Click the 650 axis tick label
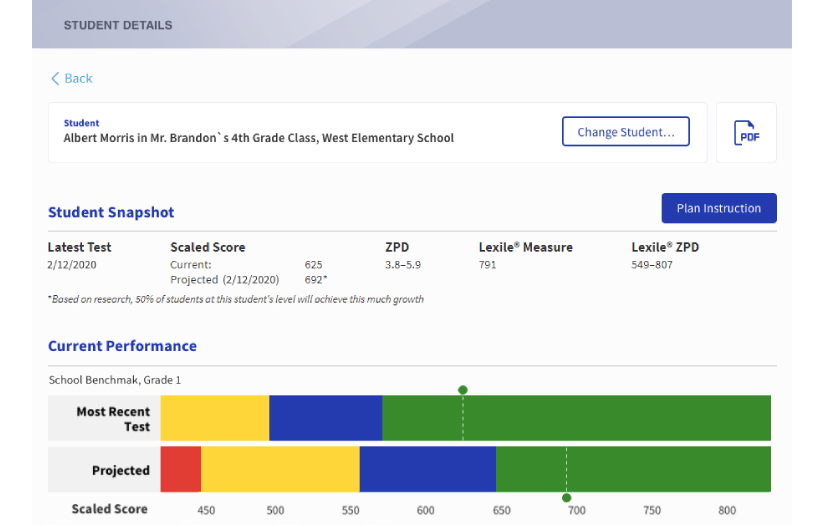The height and width of the screenshot is (525, 825). coord(501,510)
